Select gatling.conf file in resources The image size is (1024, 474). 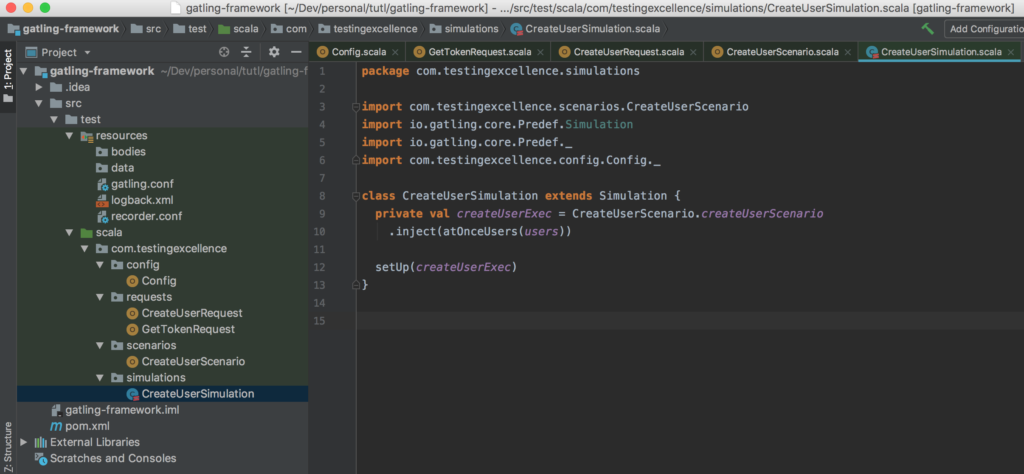141,184
